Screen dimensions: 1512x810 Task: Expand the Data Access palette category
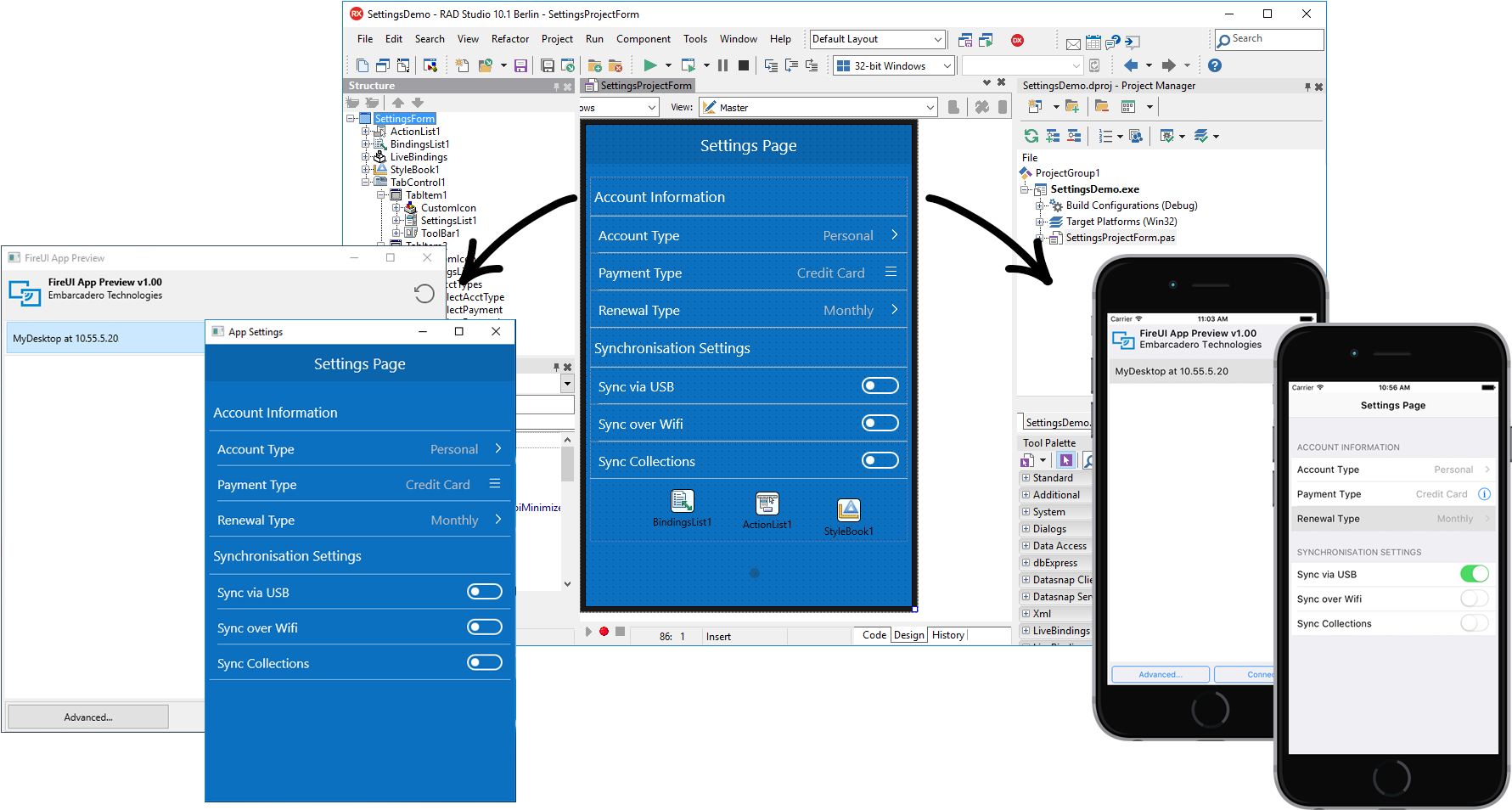pyautogui.click(x=1026, y=546)
